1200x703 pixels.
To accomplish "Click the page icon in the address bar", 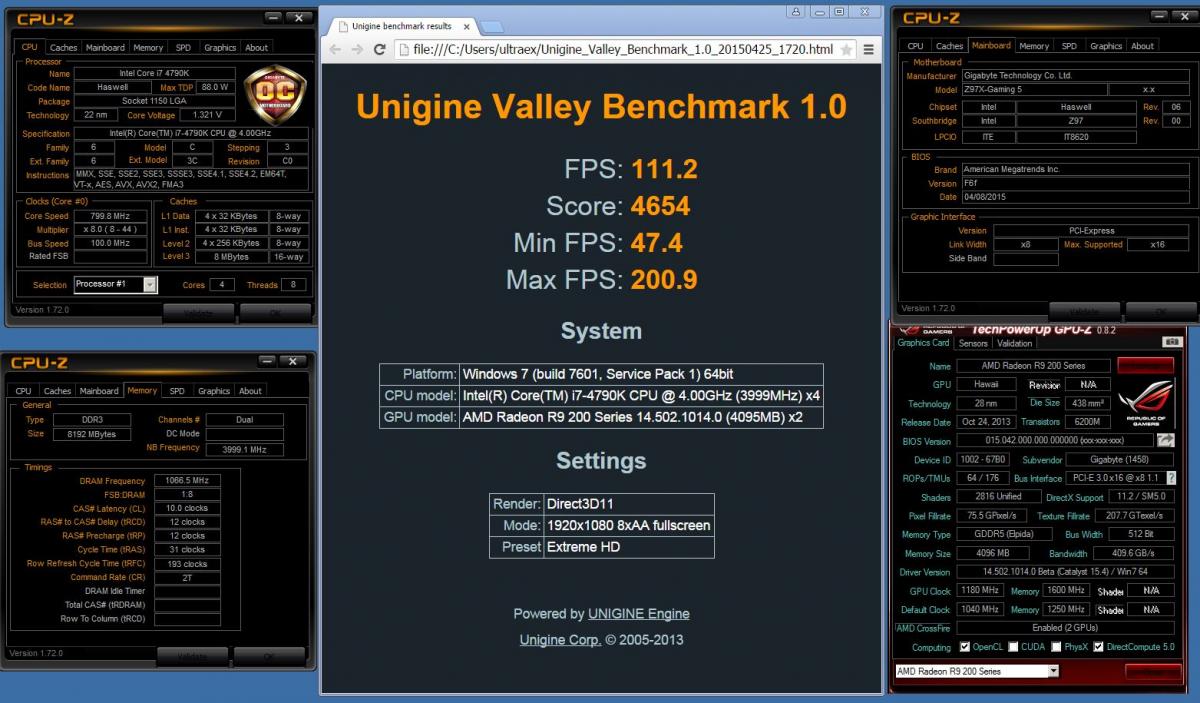I will [x=403, y=49].
